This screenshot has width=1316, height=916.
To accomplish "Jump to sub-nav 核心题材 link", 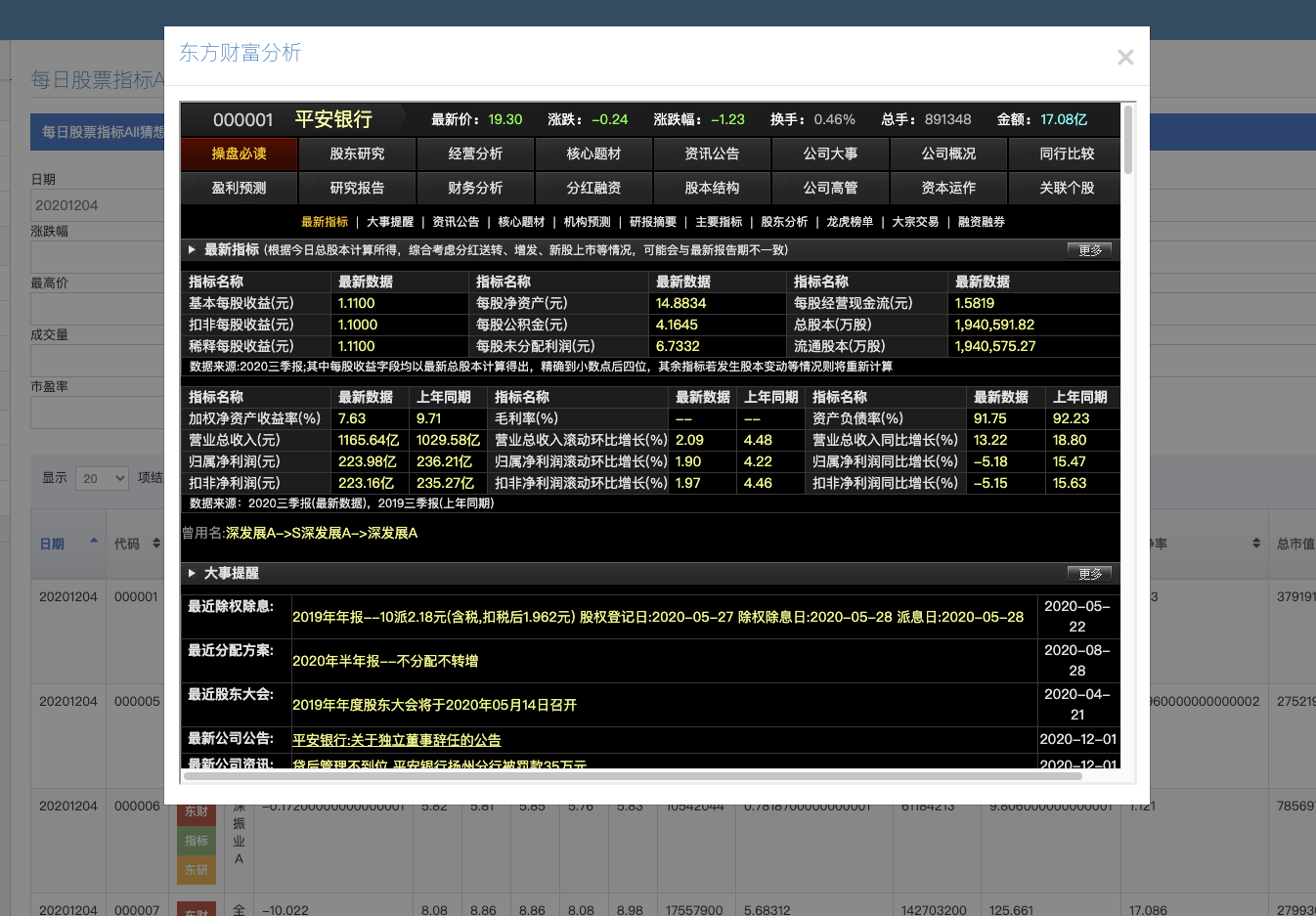I will coord(521,222).
